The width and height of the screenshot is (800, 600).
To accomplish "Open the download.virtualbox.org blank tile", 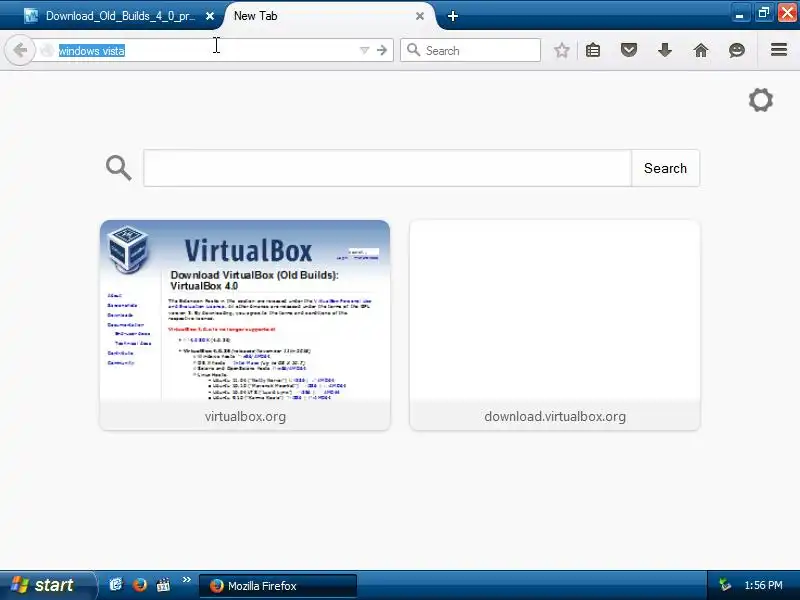I will click(x=555, y=324).
